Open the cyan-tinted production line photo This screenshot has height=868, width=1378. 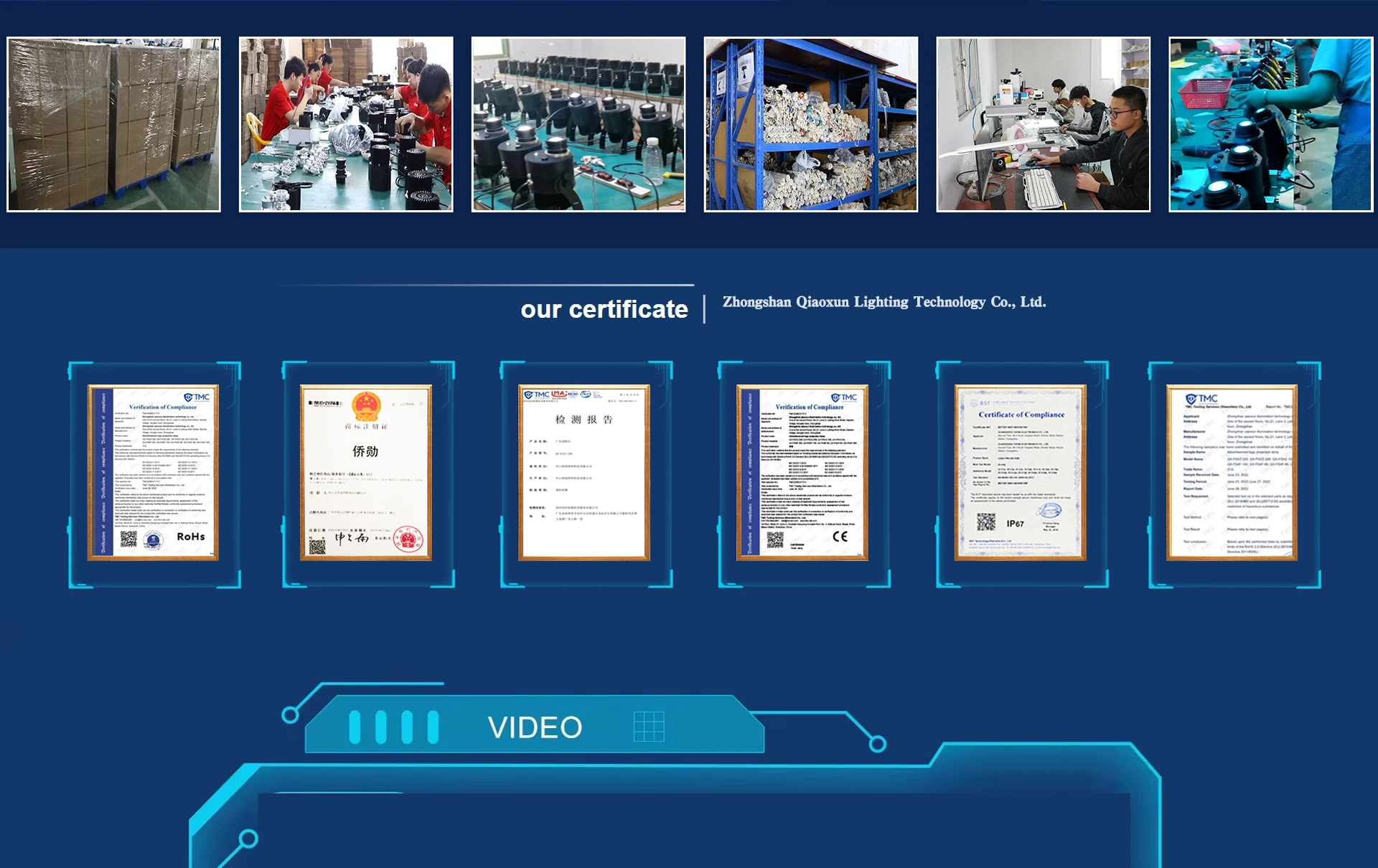1270,124
